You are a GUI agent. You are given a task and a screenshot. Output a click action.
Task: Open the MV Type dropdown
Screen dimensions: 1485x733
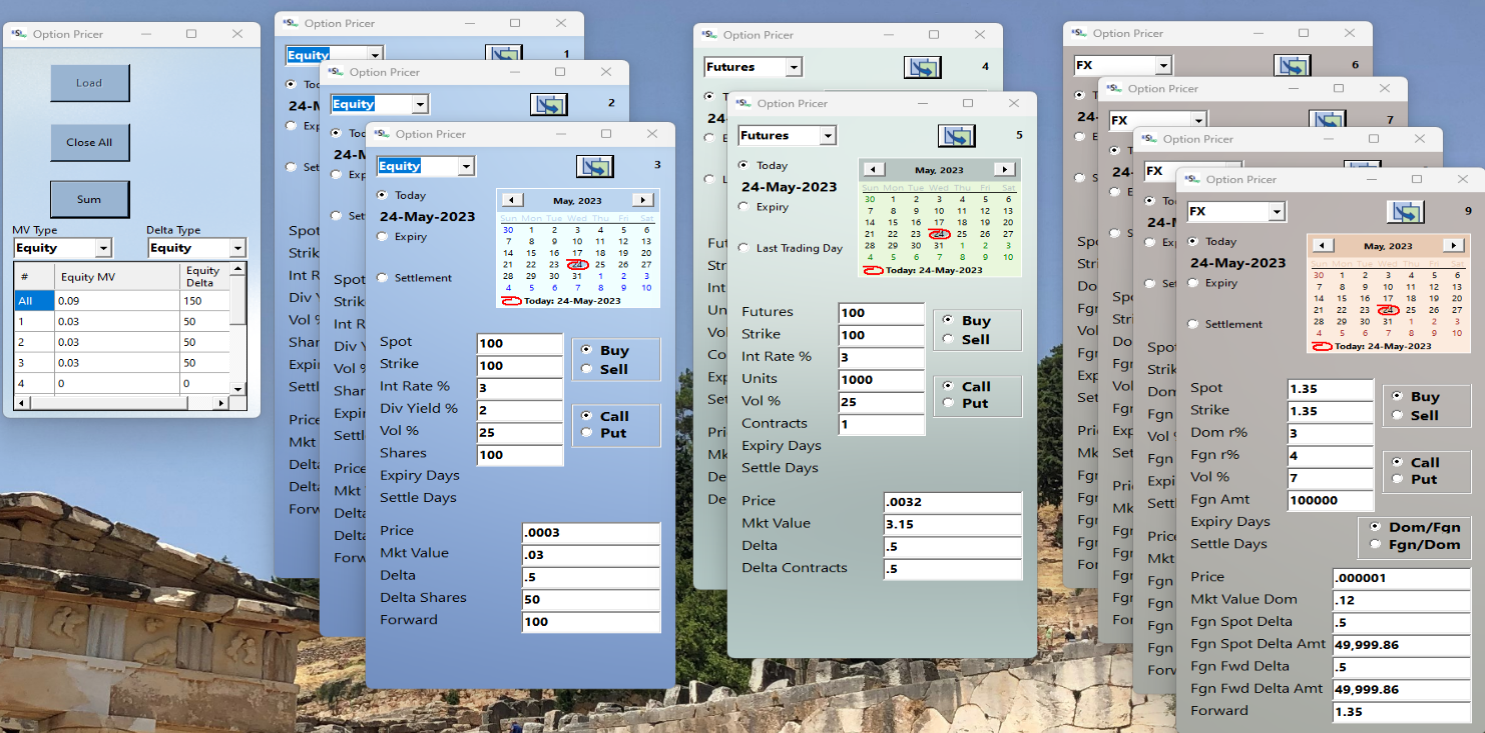(x=103, y=248)
